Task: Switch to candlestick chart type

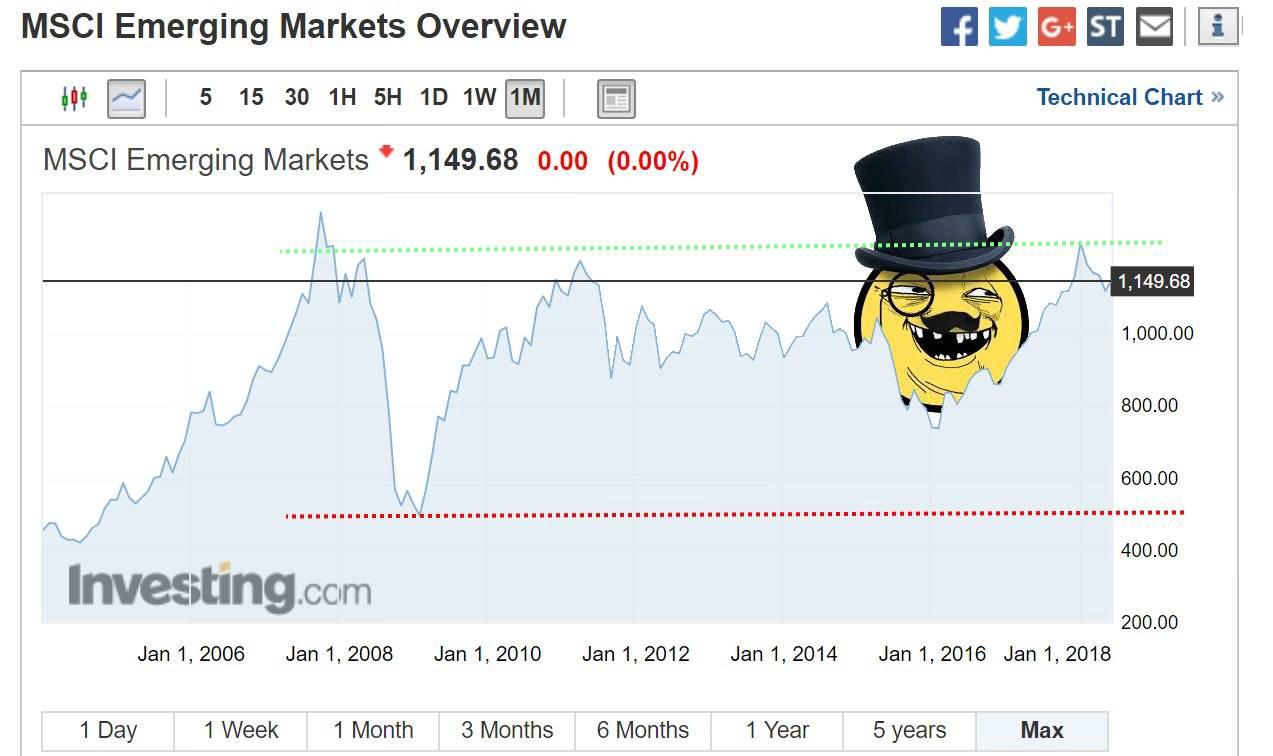Action: click(74, 98)
